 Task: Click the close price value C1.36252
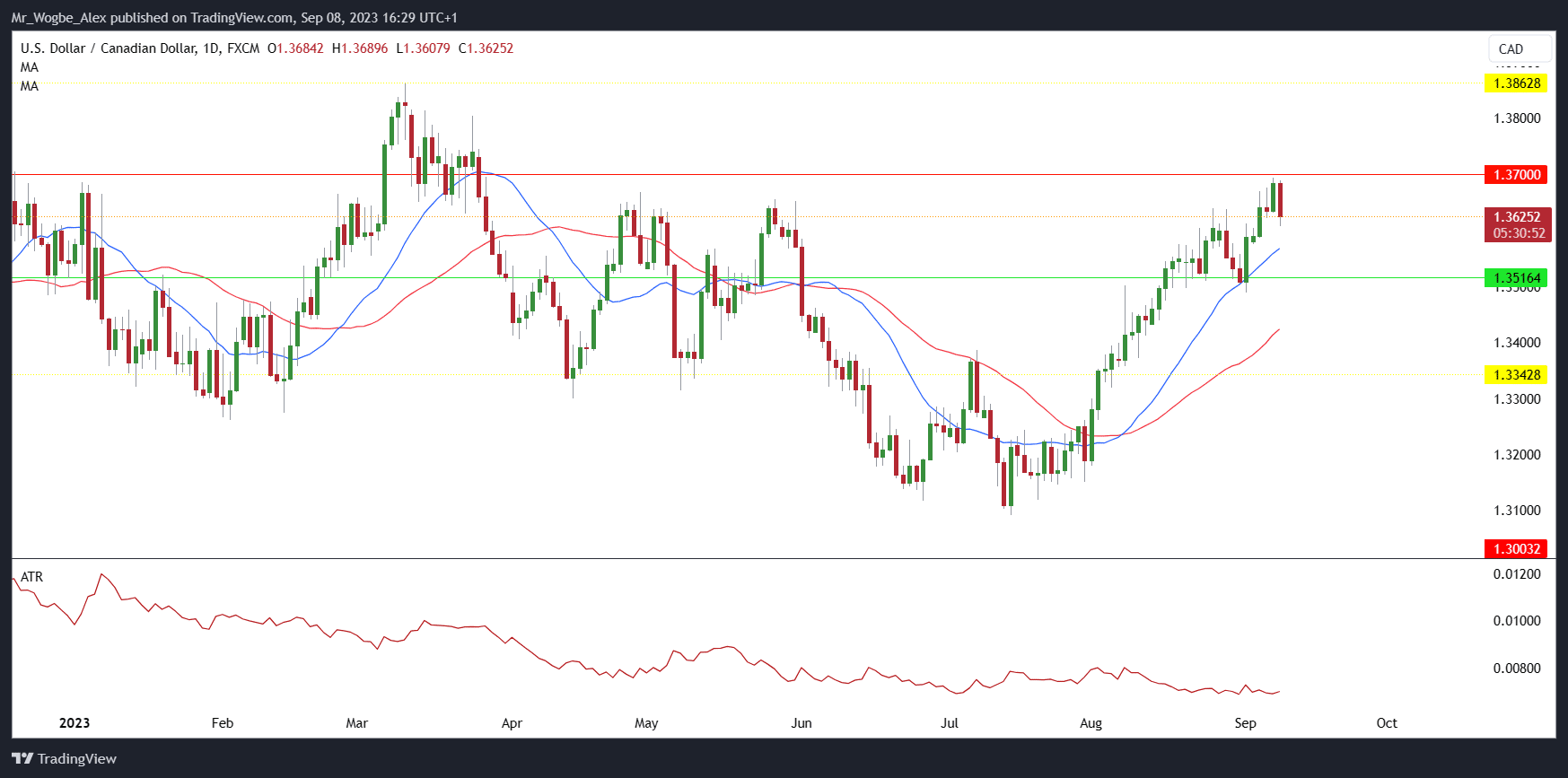(486, 48)
